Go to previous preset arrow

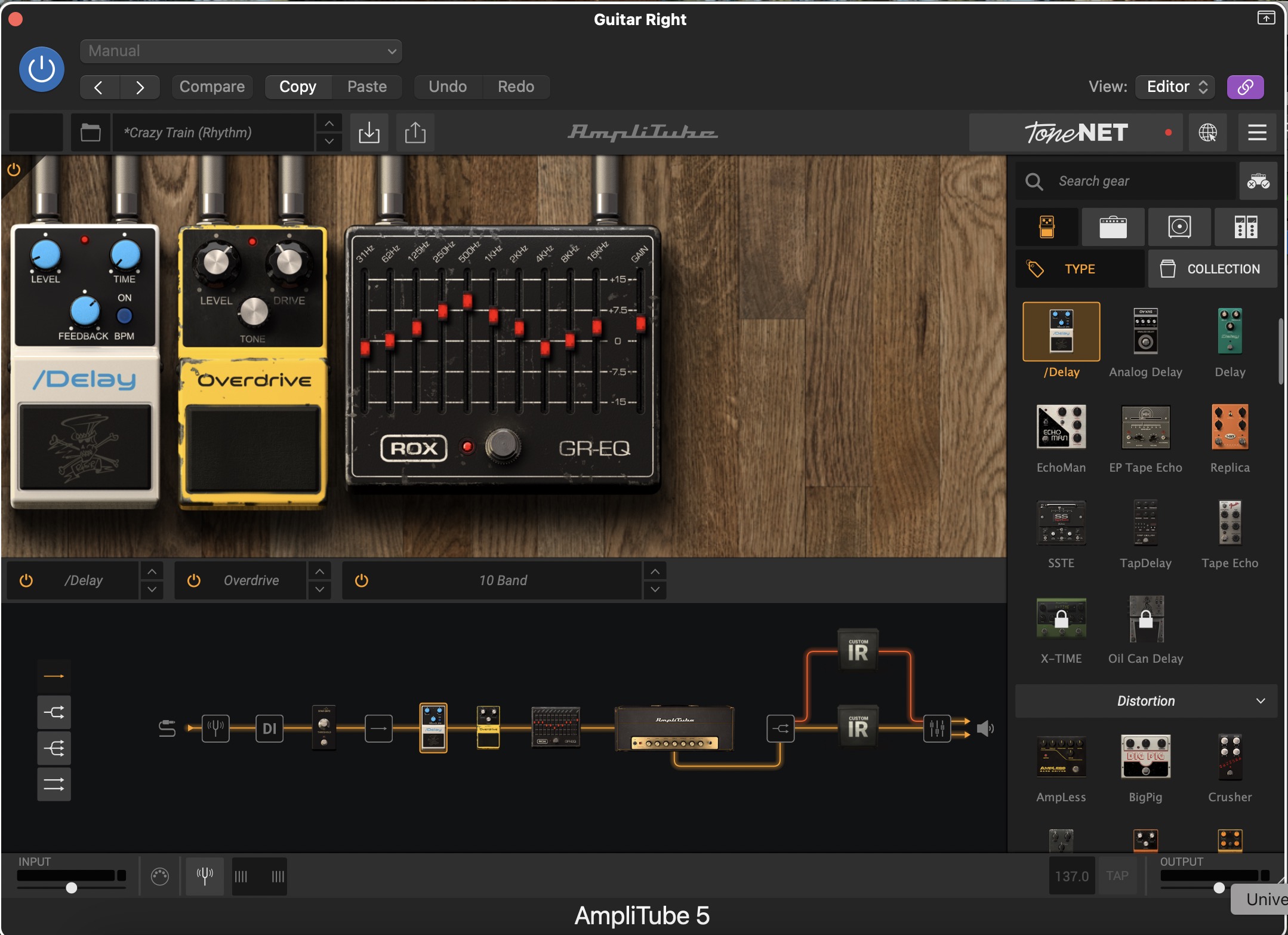coord(99,87)
